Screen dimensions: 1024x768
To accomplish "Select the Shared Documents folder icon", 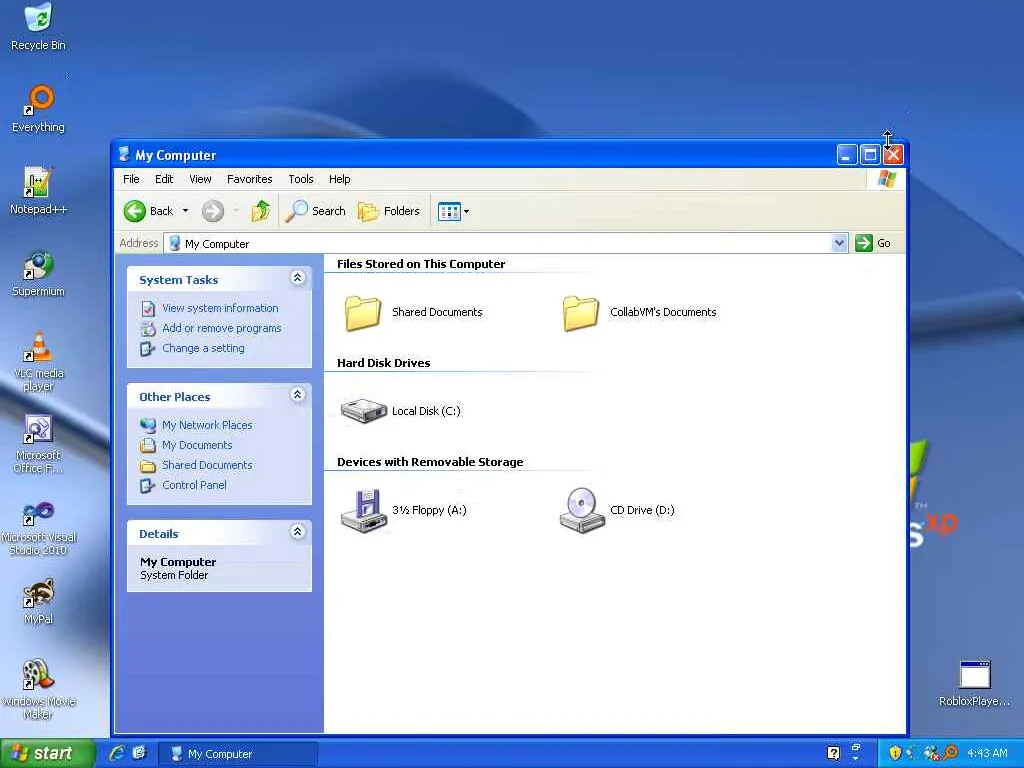I will click(362, 313).
